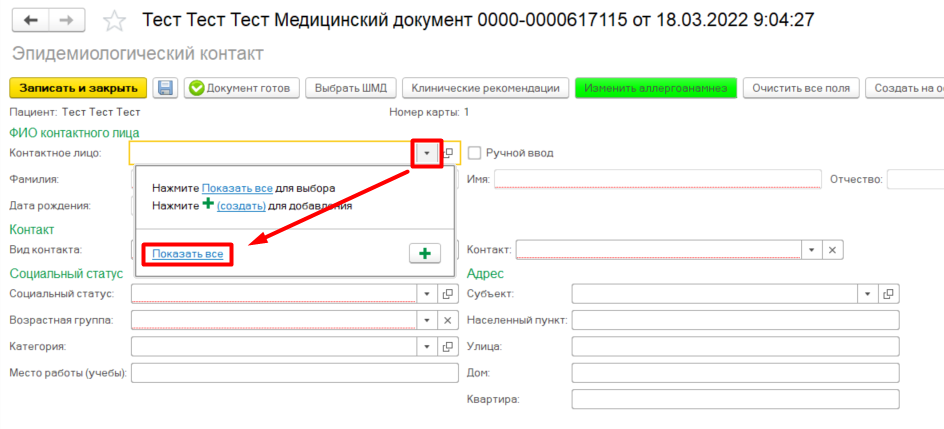Click into the Место работы (учебы) field
This screenshot has height=429, width=944.
pyautogui.click(x=292, y=373)
